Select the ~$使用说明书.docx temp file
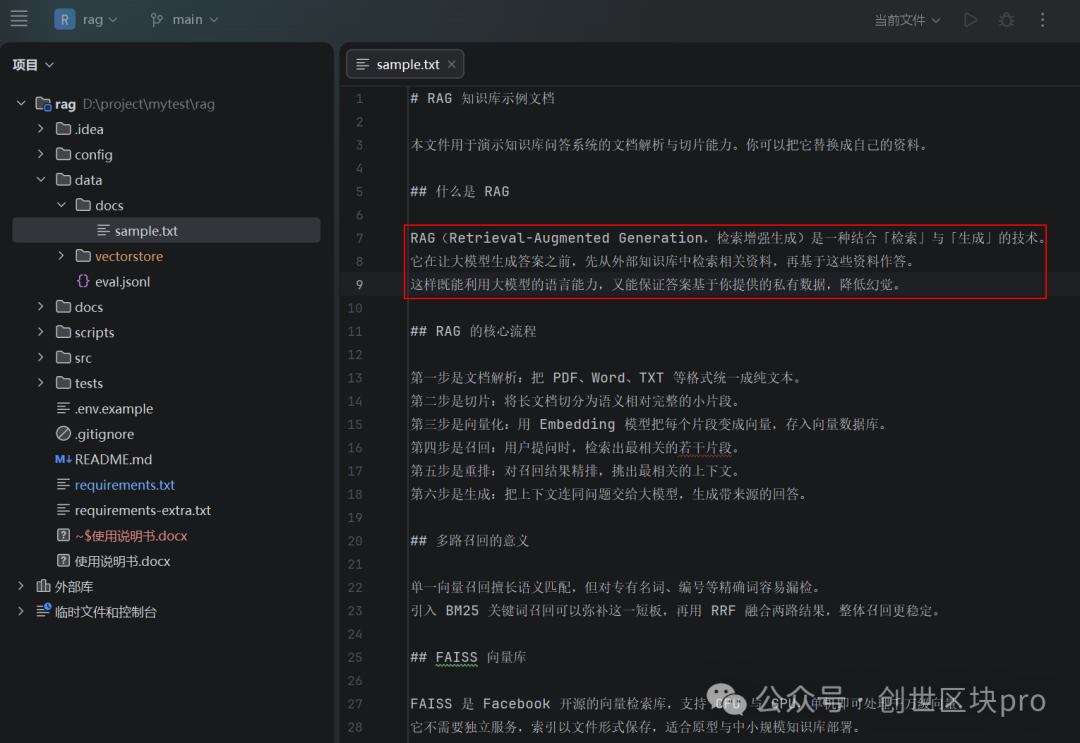1080x743 pixels. point(131,536)
